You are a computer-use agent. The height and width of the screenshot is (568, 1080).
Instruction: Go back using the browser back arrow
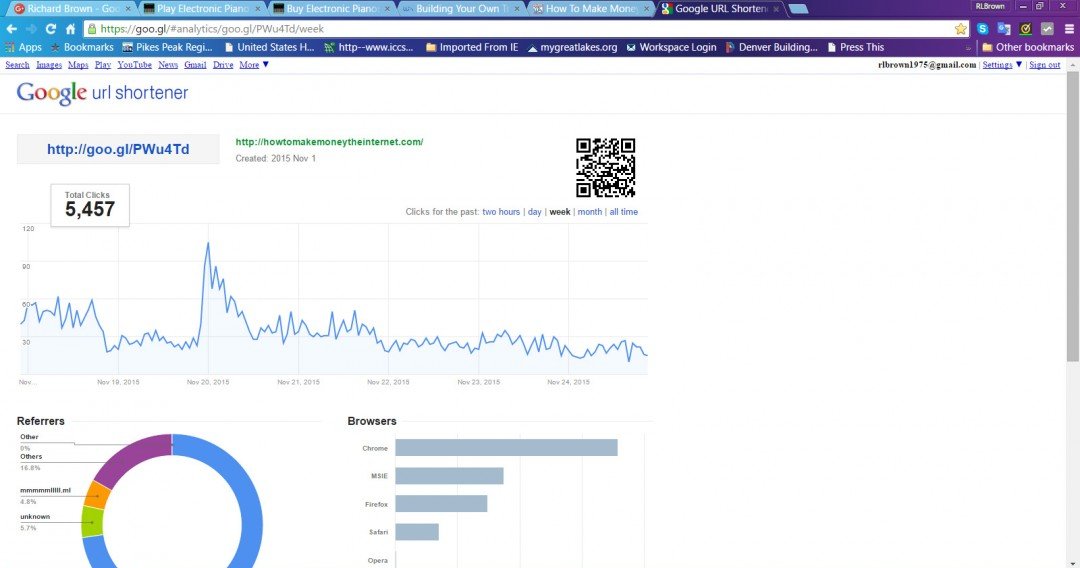point(11,29)
